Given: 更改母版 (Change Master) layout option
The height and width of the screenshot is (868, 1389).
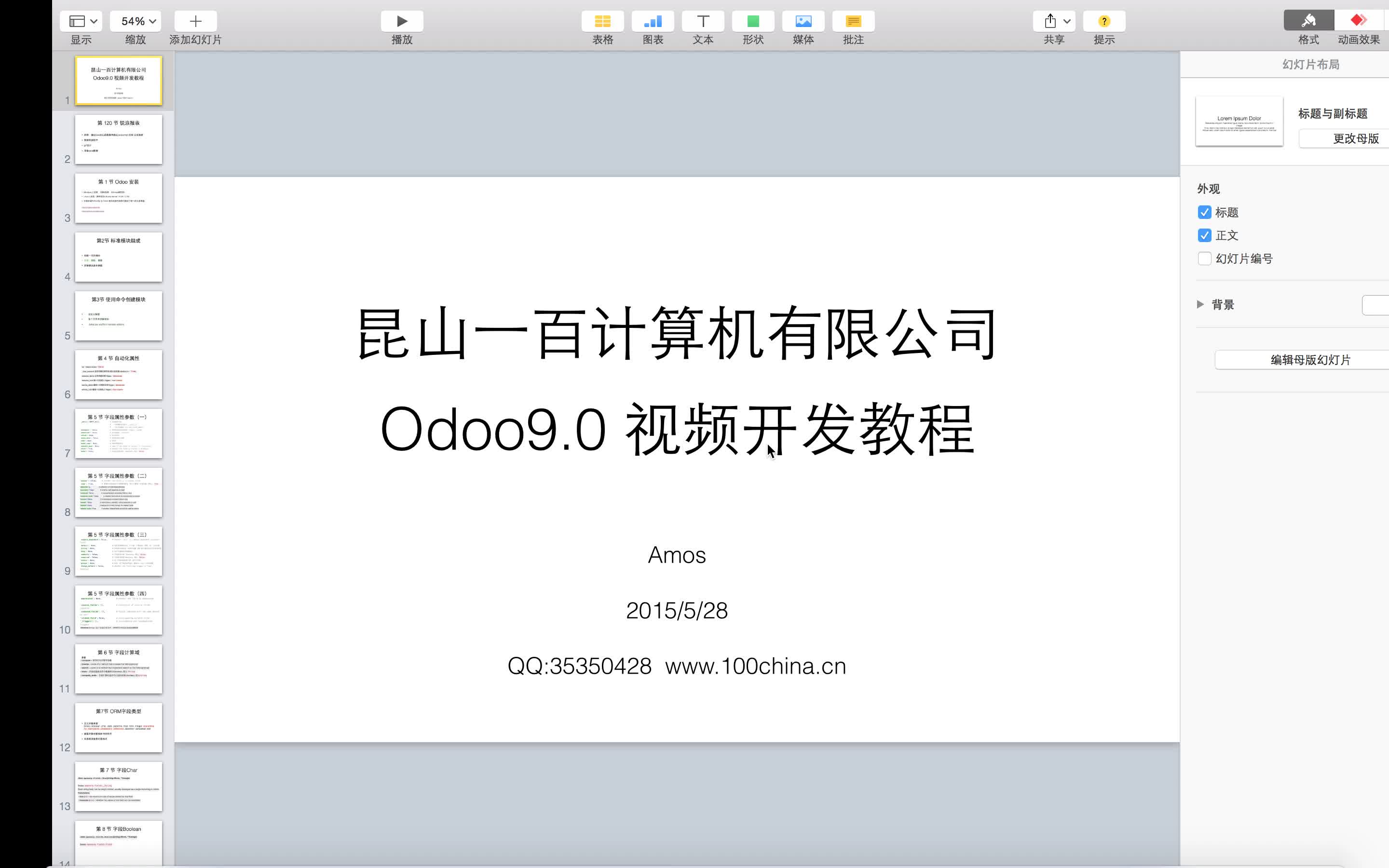Looking at the screenshot, I should [x=1354, y=138].
